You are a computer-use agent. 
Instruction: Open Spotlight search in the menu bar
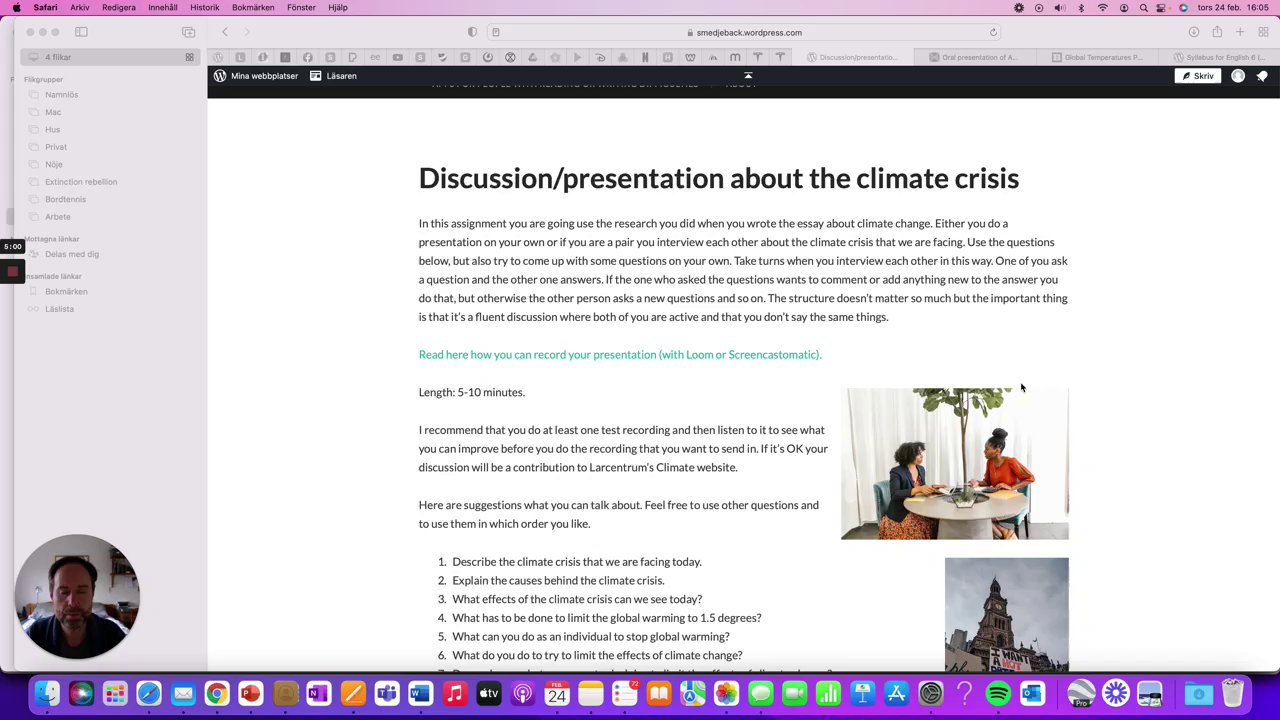[1144, 7]
